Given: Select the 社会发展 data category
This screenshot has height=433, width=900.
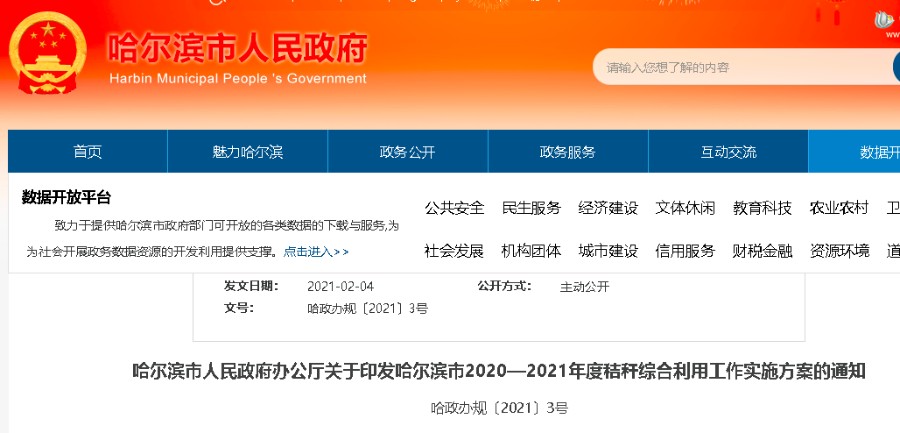Looking at the screenshot, I should tap(454, 251).
